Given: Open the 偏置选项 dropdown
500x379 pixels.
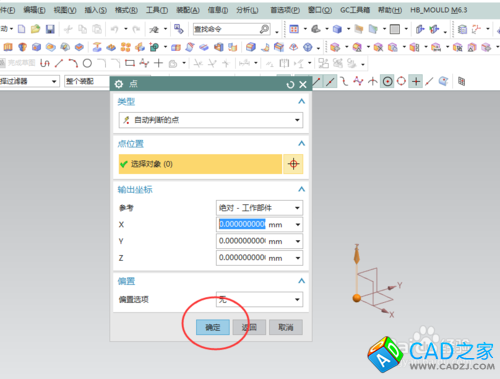Looking at the screenshot, I should [x=259, y=299].
